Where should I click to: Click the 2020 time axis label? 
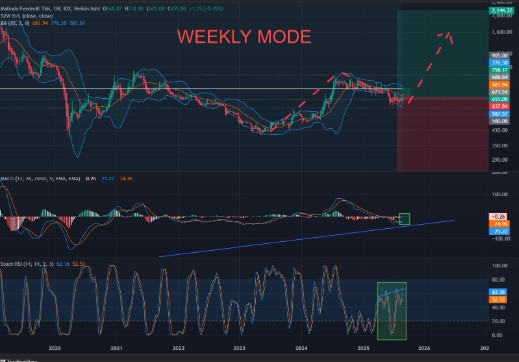click(55, 348)
